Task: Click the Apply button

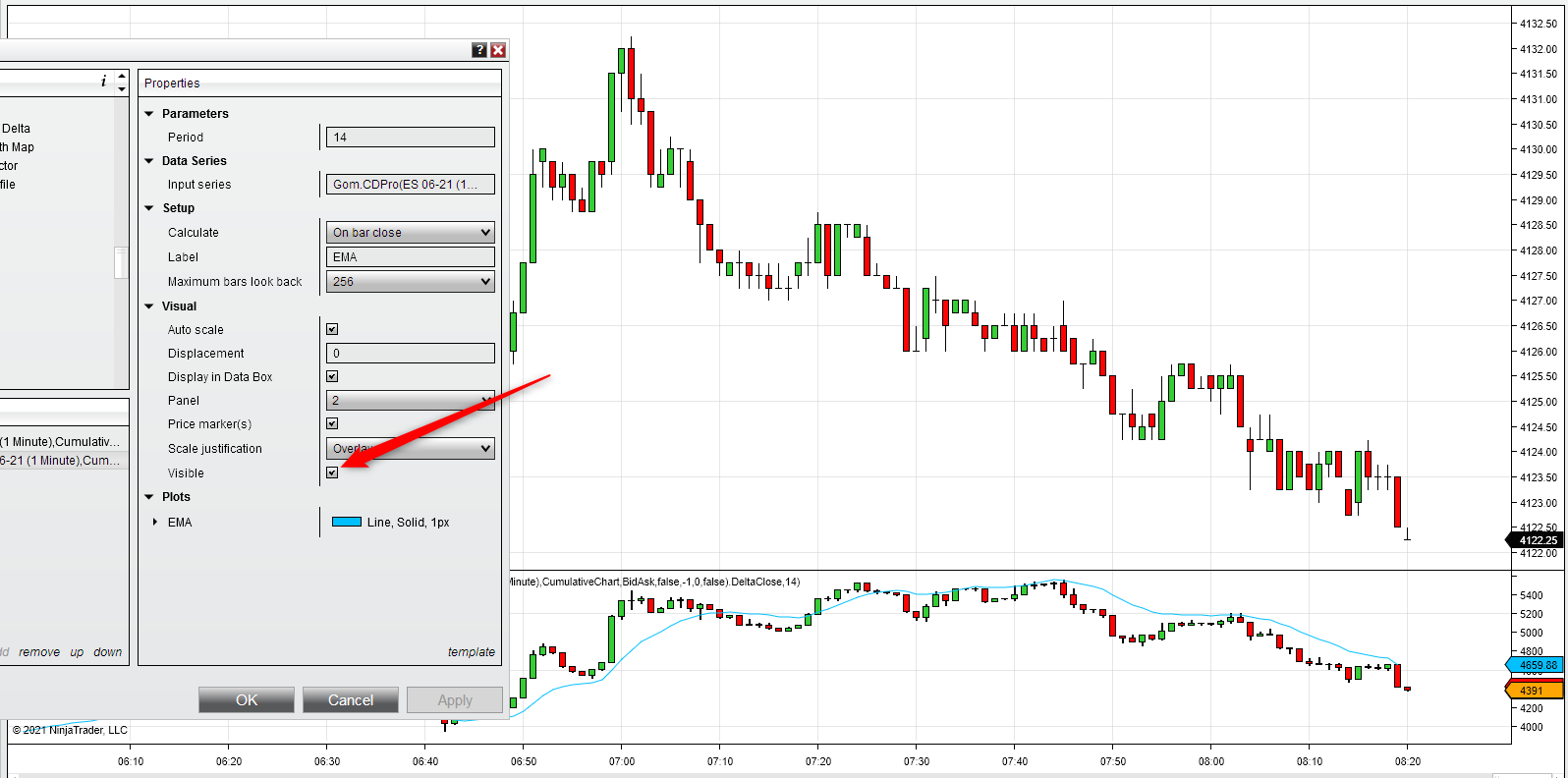Action: (x=455, y=700)
